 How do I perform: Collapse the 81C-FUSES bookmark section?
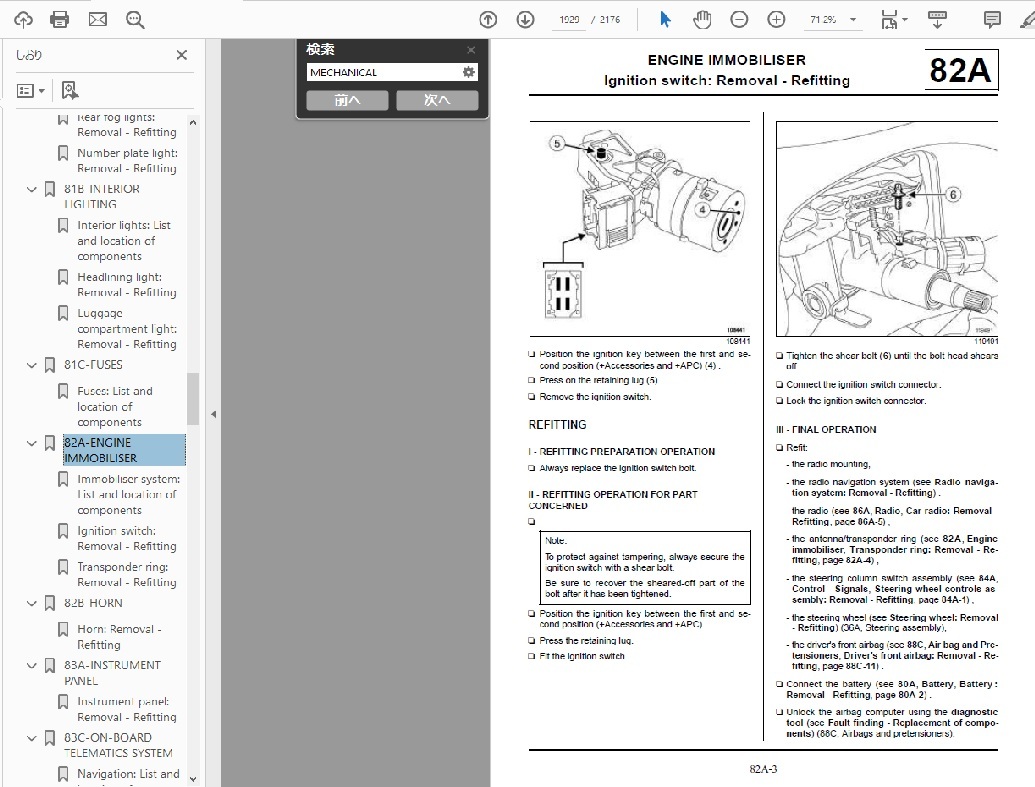[x=31, y=365]
